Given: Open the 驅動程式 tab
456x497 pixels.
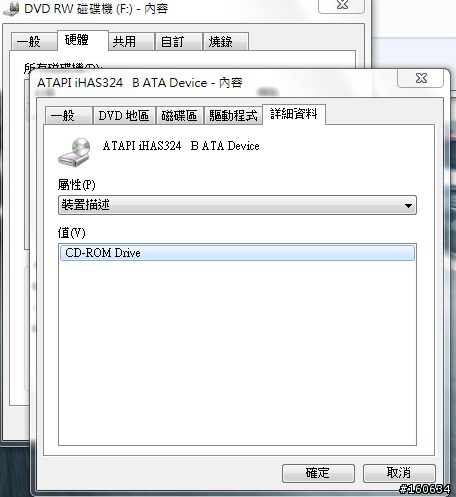Looking at the screenshot, I should (233, 116).
